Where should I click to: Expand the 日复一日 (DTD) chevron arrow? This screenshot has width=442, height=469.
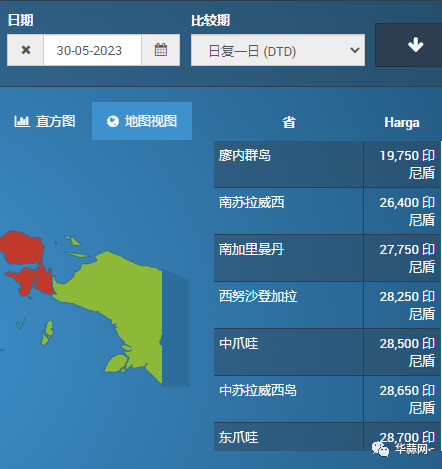354,50
